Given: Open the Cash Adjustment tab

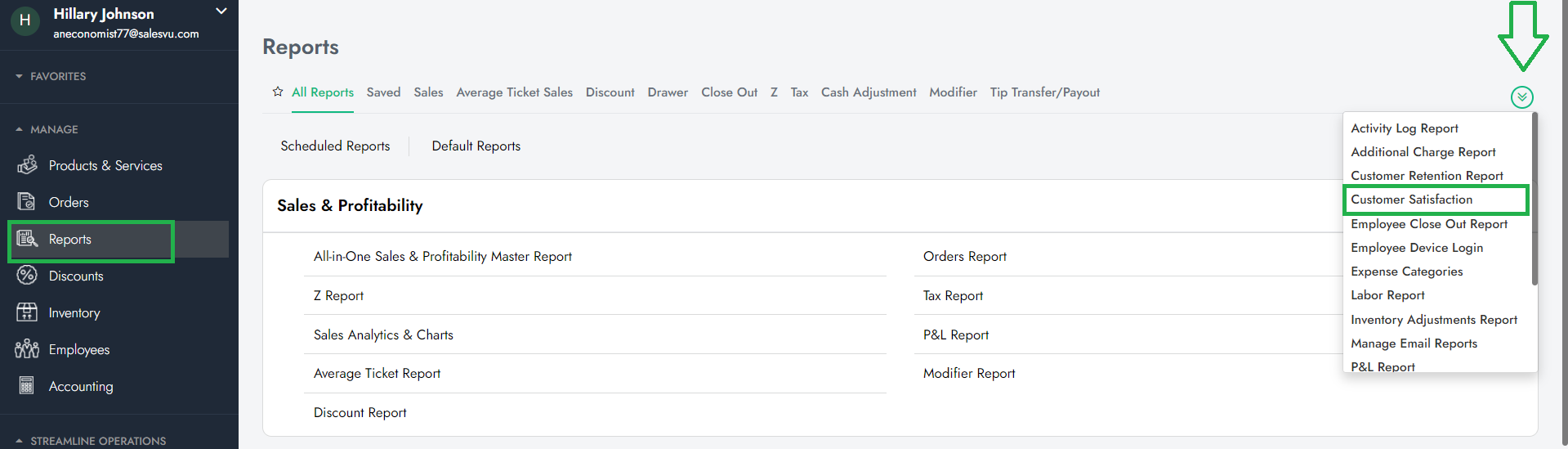Looking at the screenshot, I should pyautogui.click(x=868, y=92).
